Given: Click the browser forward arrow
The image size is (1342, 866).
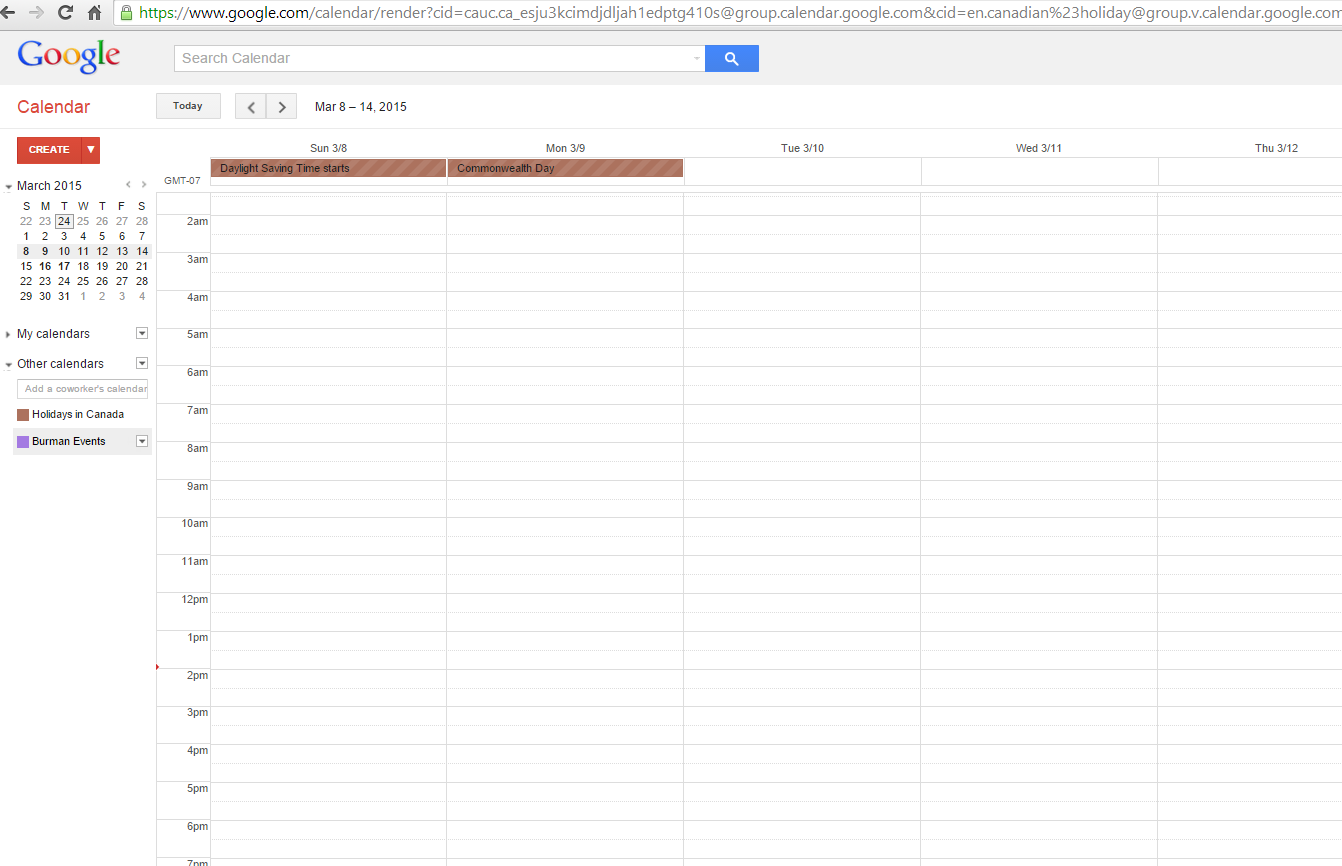Looking at the screenshot, I should [x=37, y=13].
